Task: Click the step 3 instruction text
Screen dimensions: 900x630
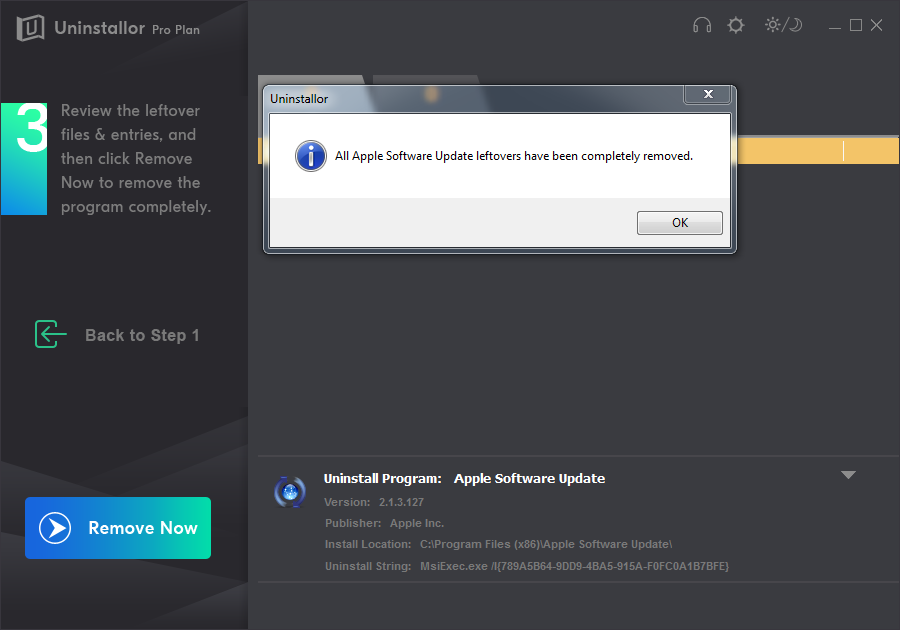Action: pyautogui.click(x=136, y=158)
